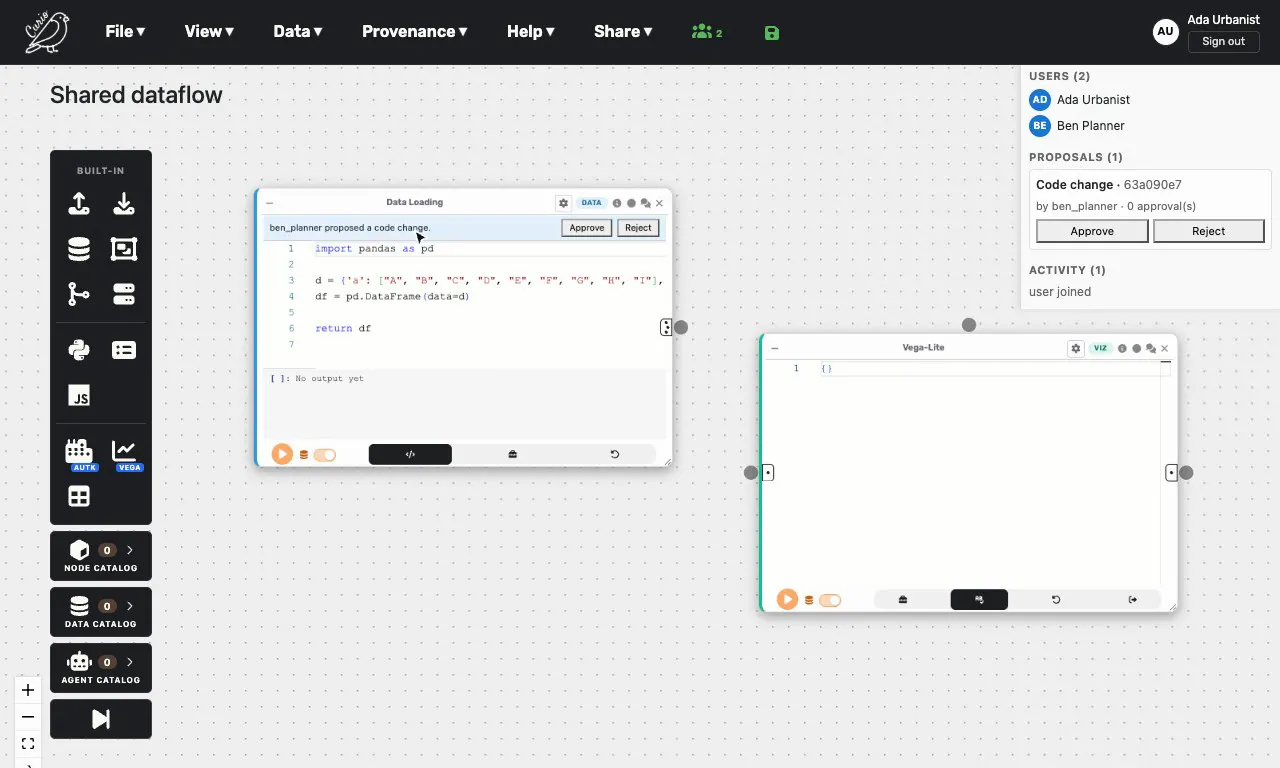
Task: Open the Share menu
Action: tap(622, 31)
